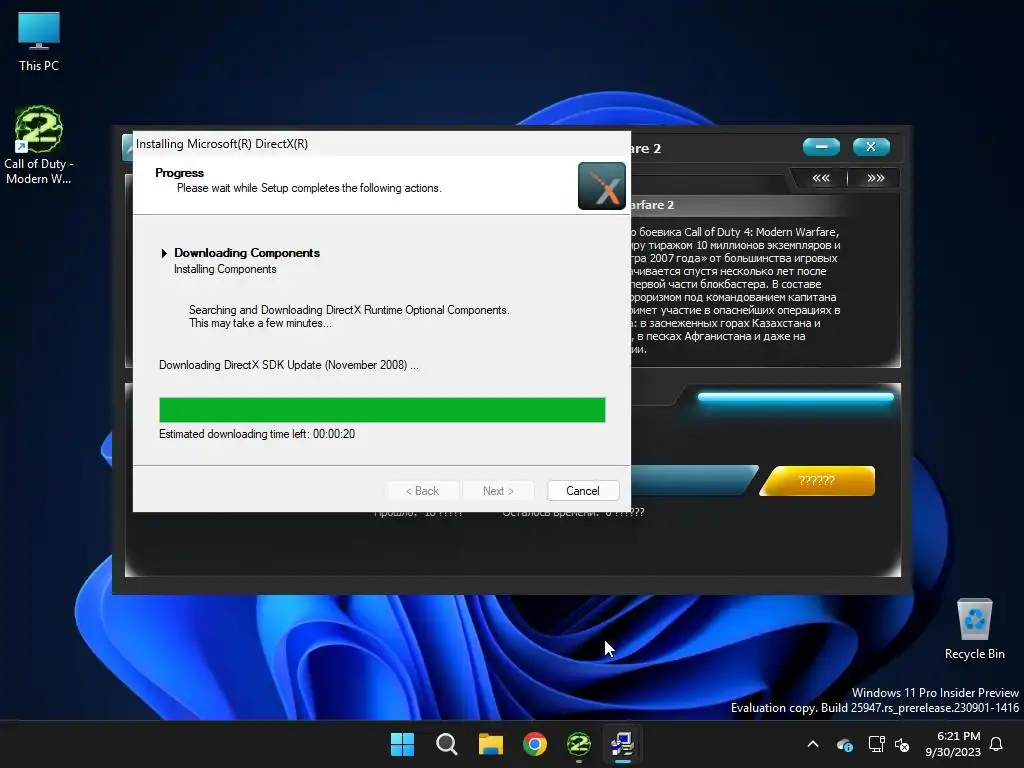Close the Modern Warfare 2 installer window
Viewport: 1024px width, 768px height.
click(x=871, y=147)
